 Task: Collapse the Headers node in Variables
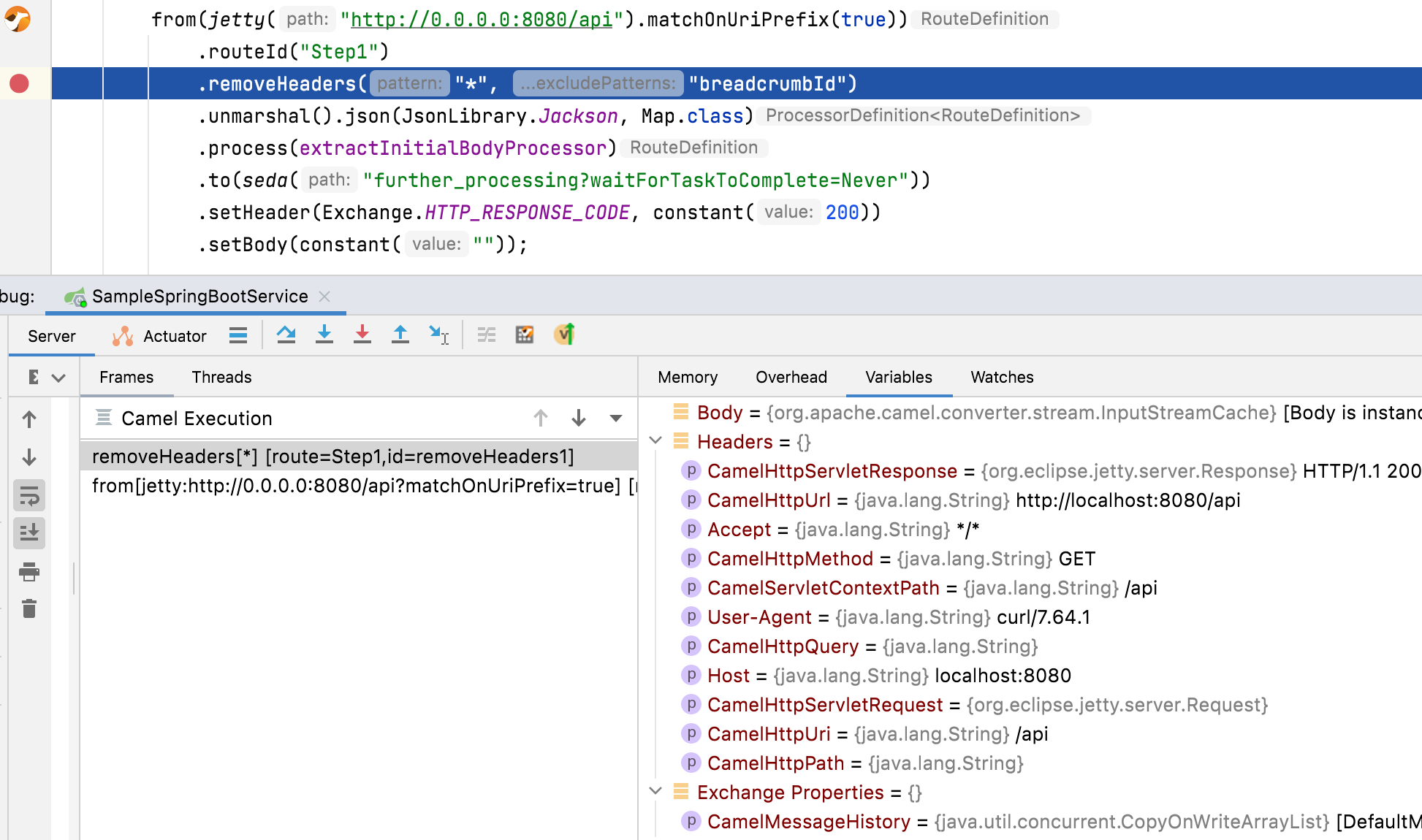655,441
